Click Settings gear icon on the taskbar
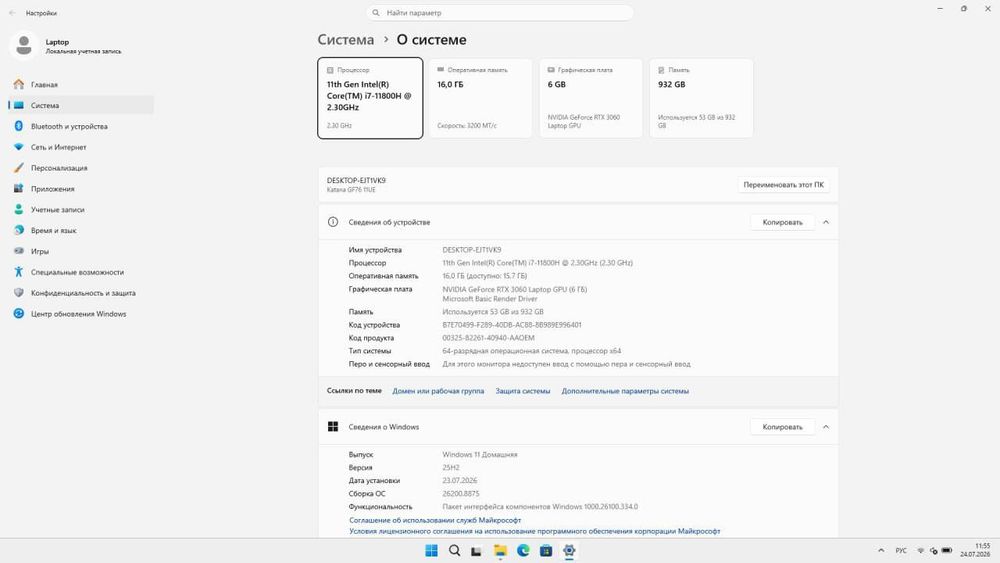The width and height of the screenshot is (1000, 563). (x=569, y=550)
